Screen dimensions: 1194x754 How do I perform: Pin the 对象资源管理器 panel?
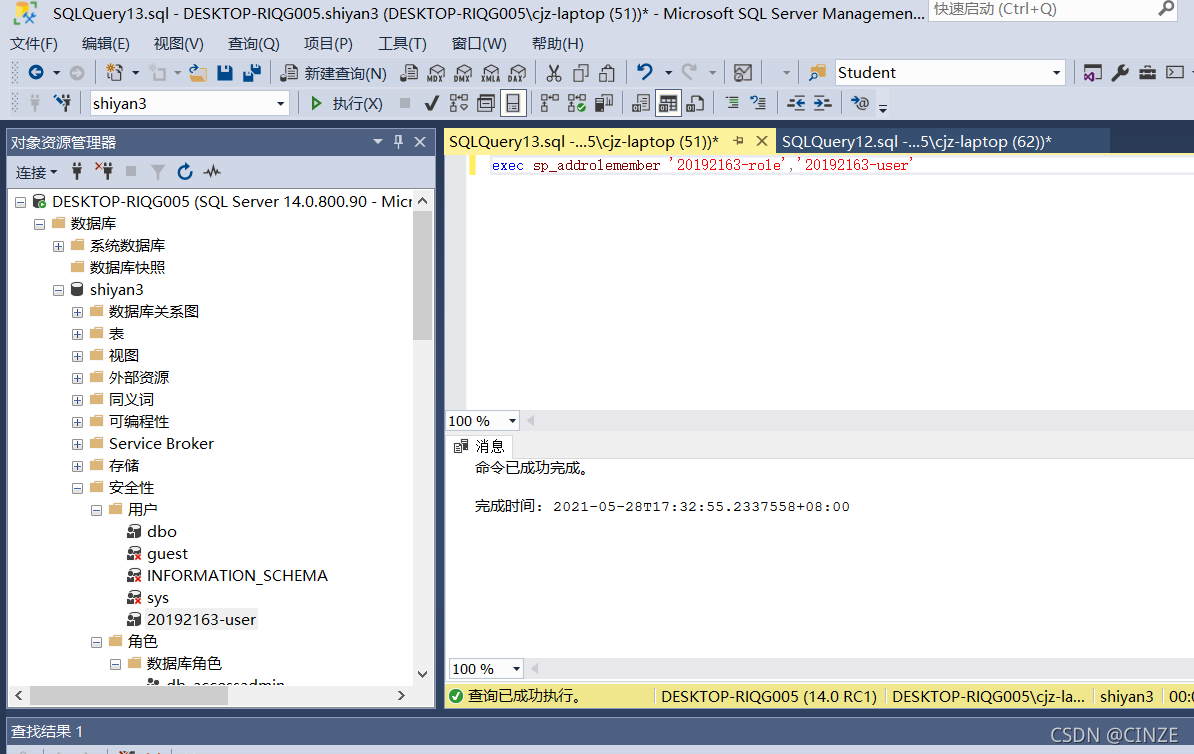pyautogui.click(x=398, y=142)
